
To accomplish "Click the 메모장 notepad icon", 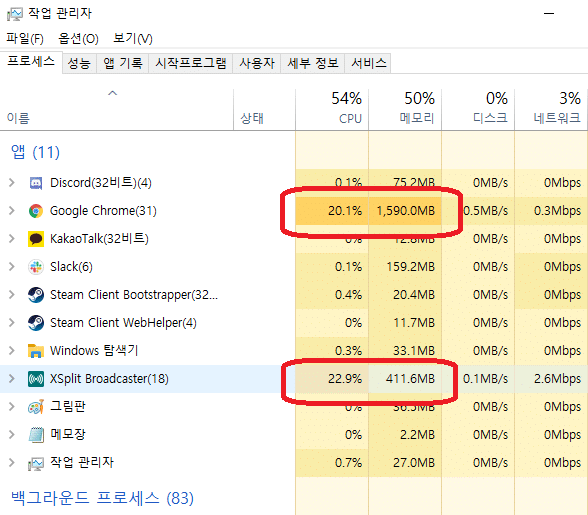I will pyautogui.click(x=36, y=435).
